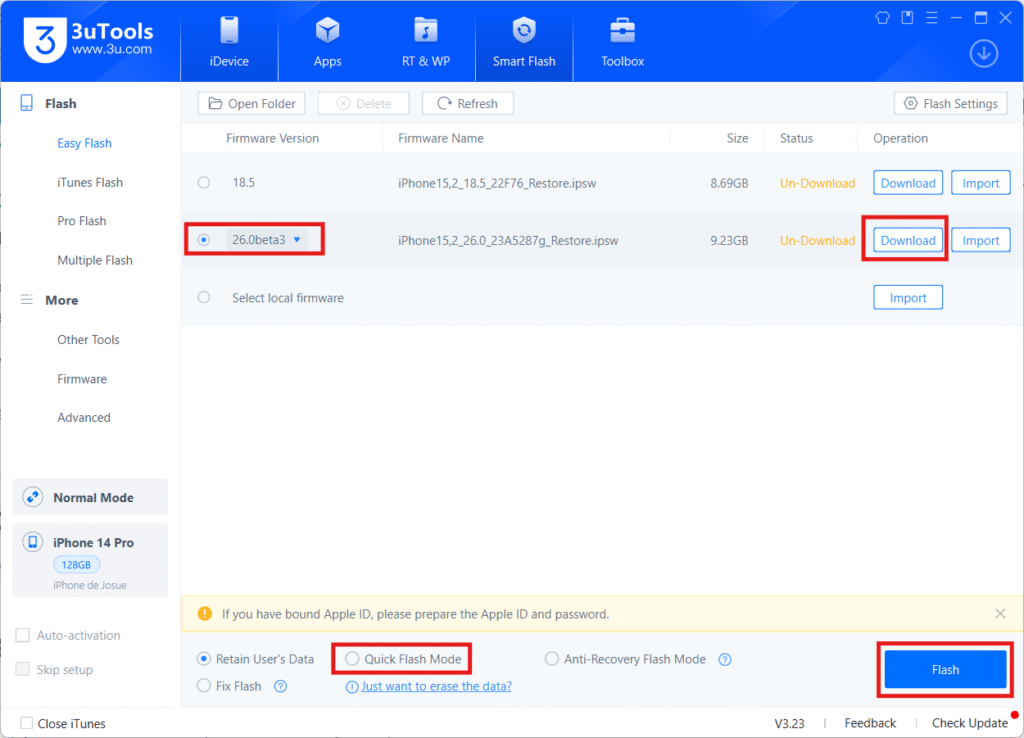Click info icon beside erase data link
Viewport: 1024px width, 738px height.
(351, 687)
